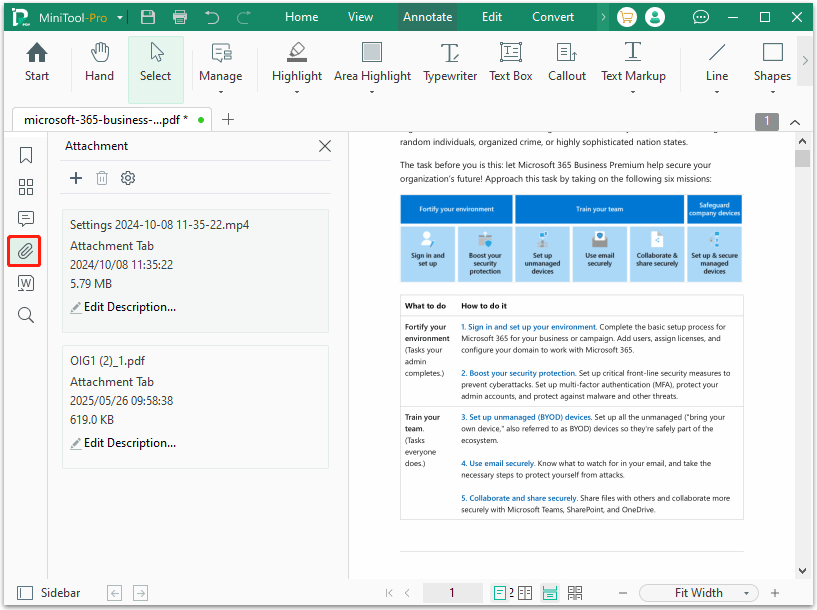Close the Attachment panel
Viewport: 817px width, 610px height.
[x=325, y=146]
